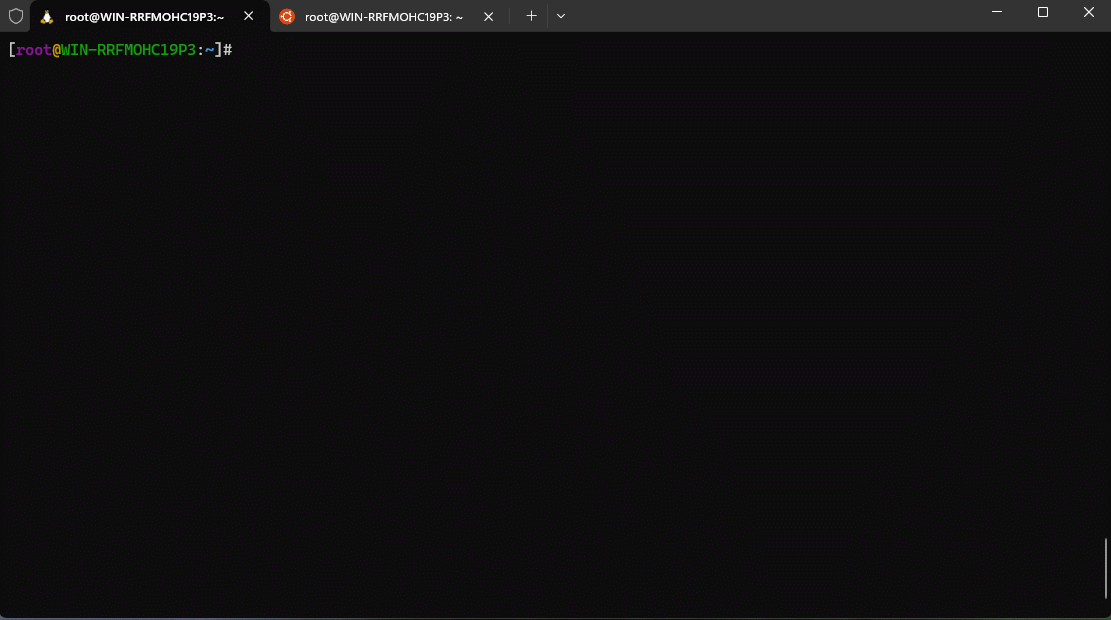This screenshot has width=1111, height=620.
Task: Select the first root terminal tab
Action: 144,17
